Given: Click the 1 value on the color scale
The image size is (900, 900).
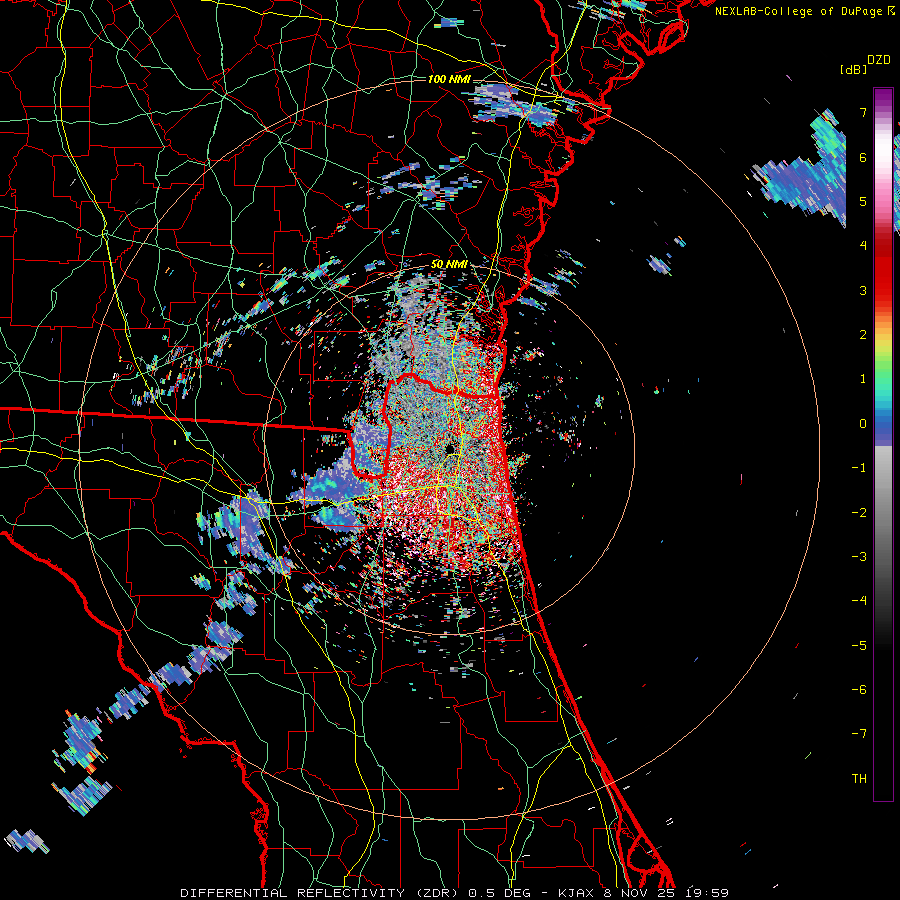Looking at the screenshot, I should coord(863,379).
